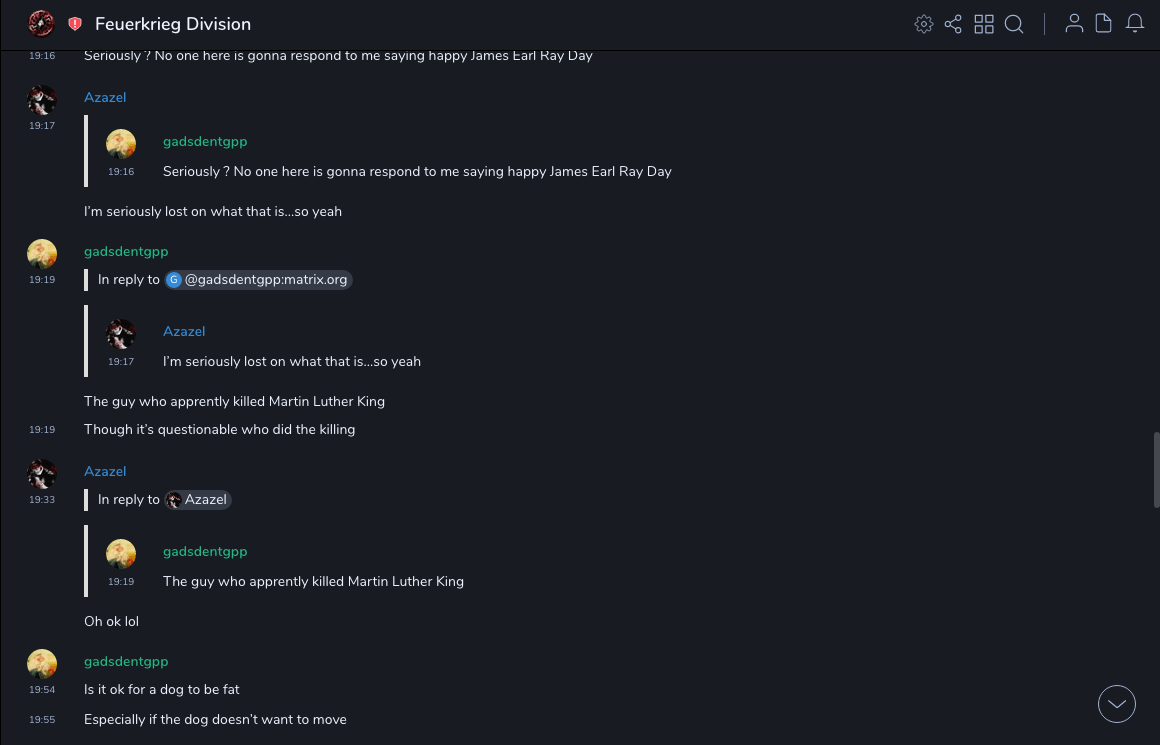This screenshot has width=1160, height=745.
Task: Click the Azazel mention pill in reply
Action: 198,500
